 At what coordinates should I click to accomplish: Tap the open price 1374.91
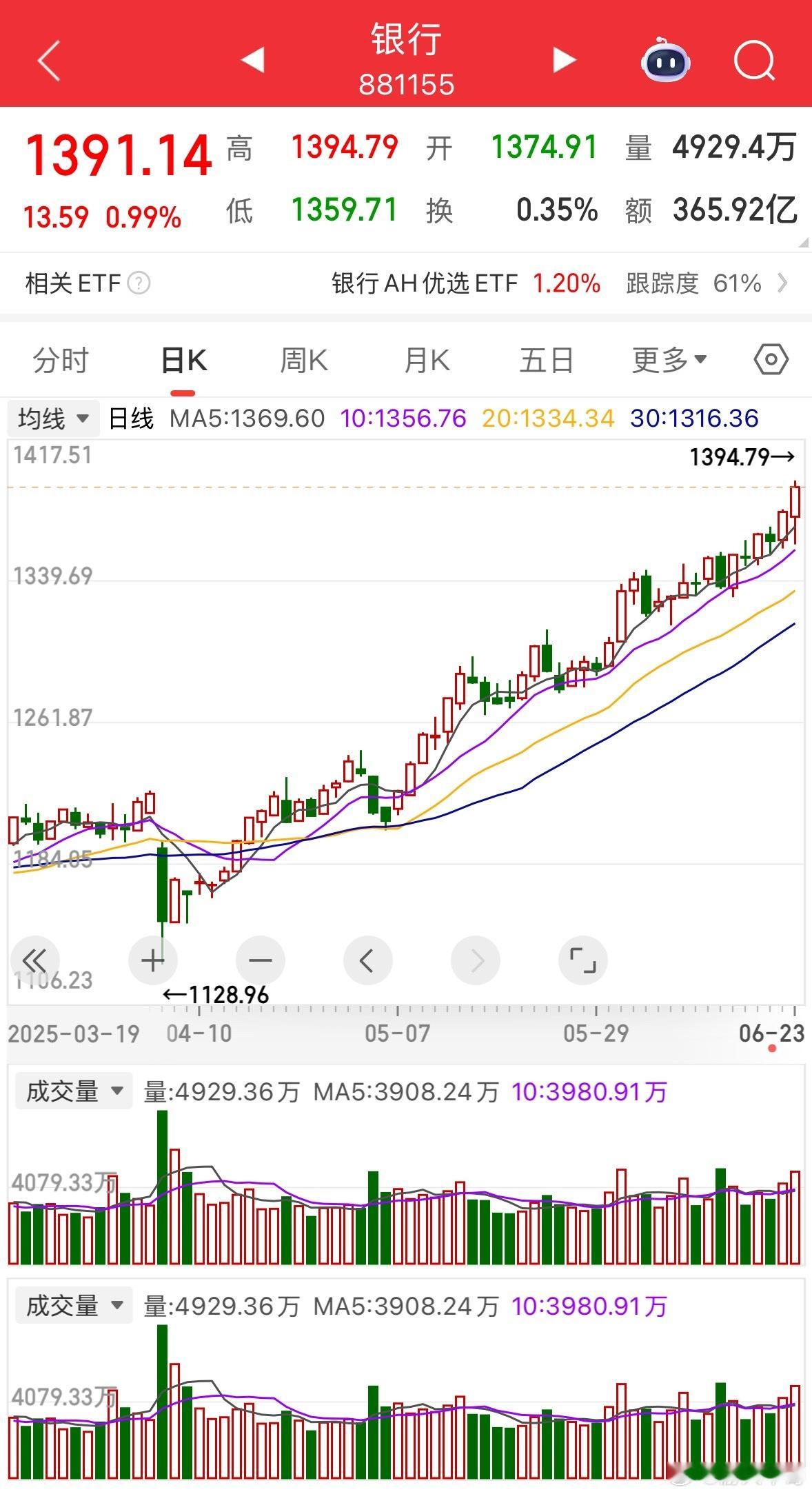pyautogui.click(x=544, y=148)
